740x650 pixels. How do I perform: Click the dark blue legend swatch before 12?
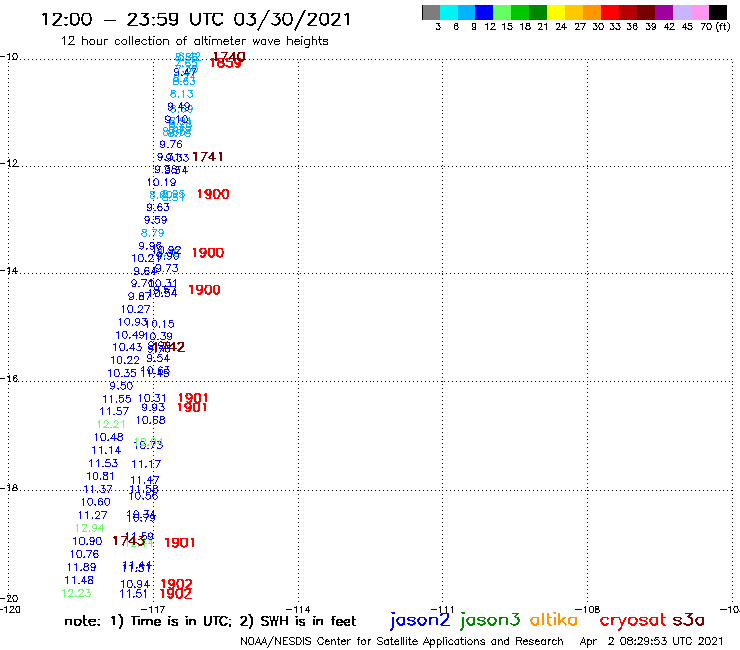pyautogui.click(x=484, y=13)
